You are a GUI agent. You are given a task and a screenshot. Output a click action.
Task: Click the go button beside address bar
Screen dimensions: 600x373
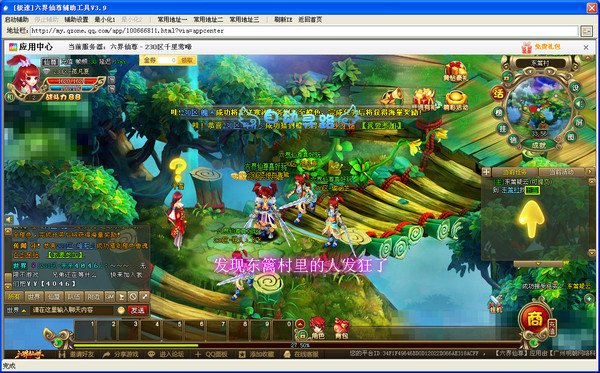(x=587, y=31)
